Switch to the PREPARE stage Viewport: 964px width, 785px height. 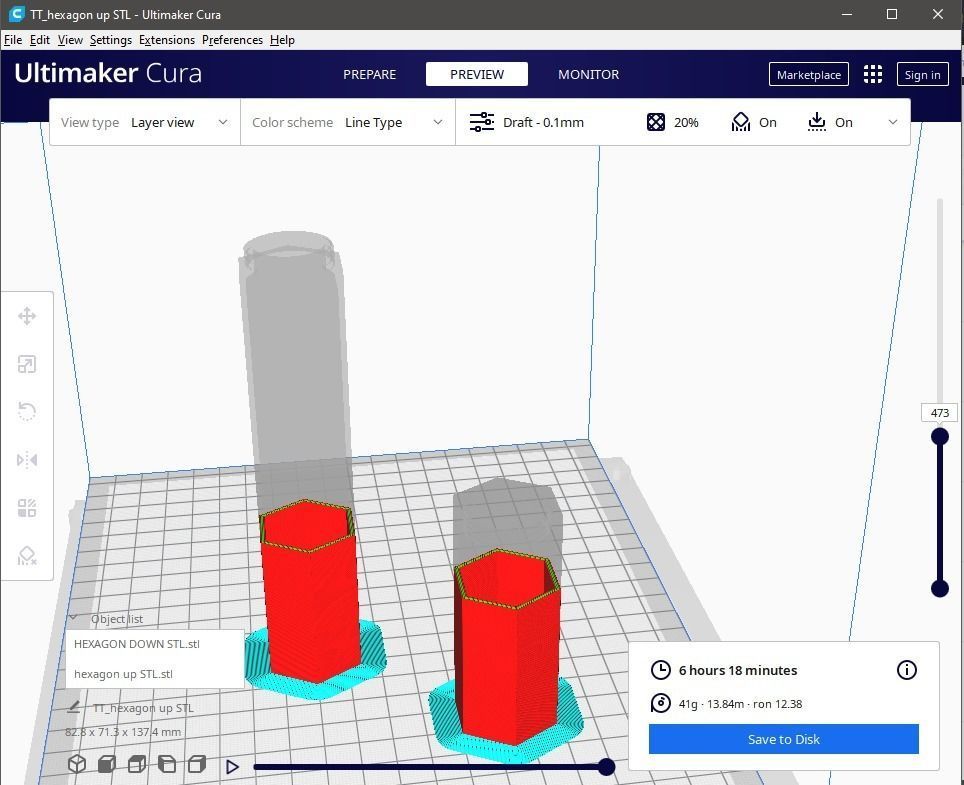[x=369, y=74]
